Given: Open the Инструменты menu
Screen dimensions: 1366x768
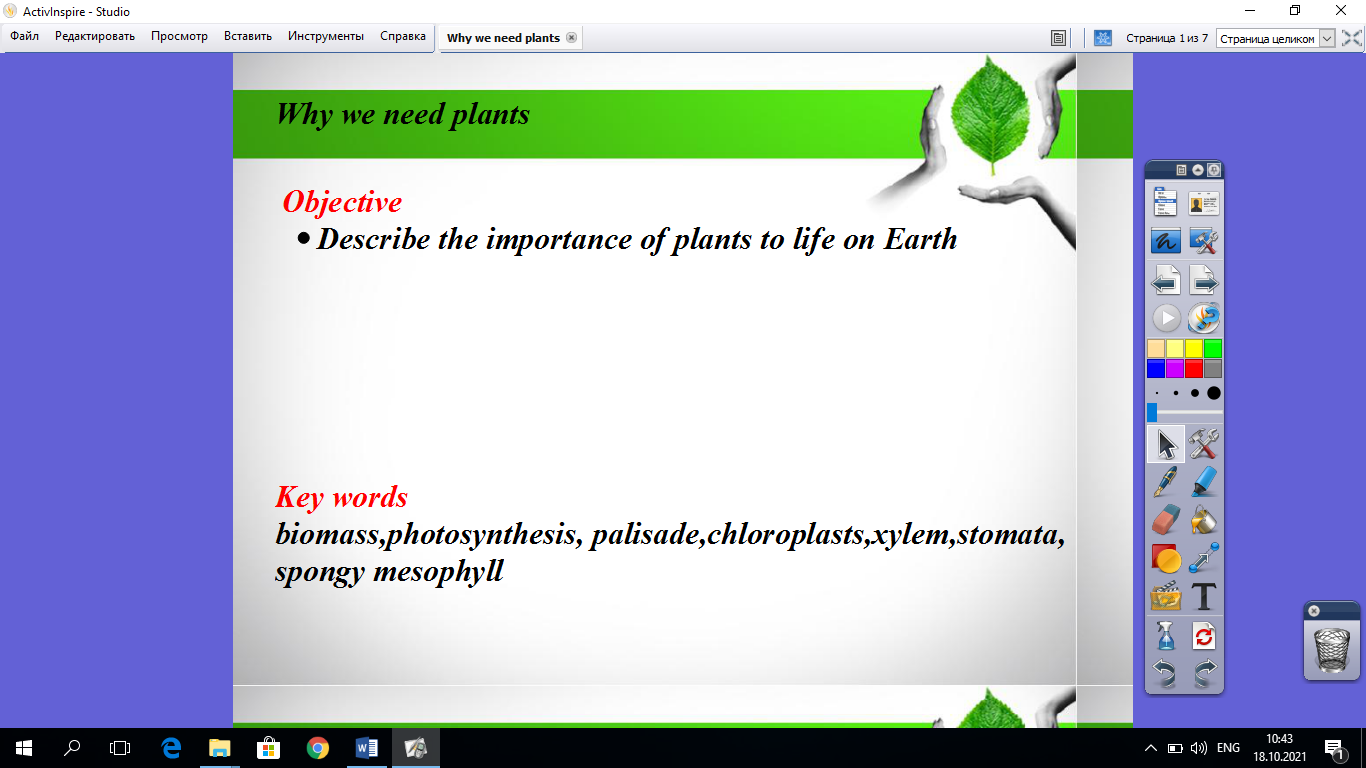Looking at the screenshot, I should (x=325, y=36).
